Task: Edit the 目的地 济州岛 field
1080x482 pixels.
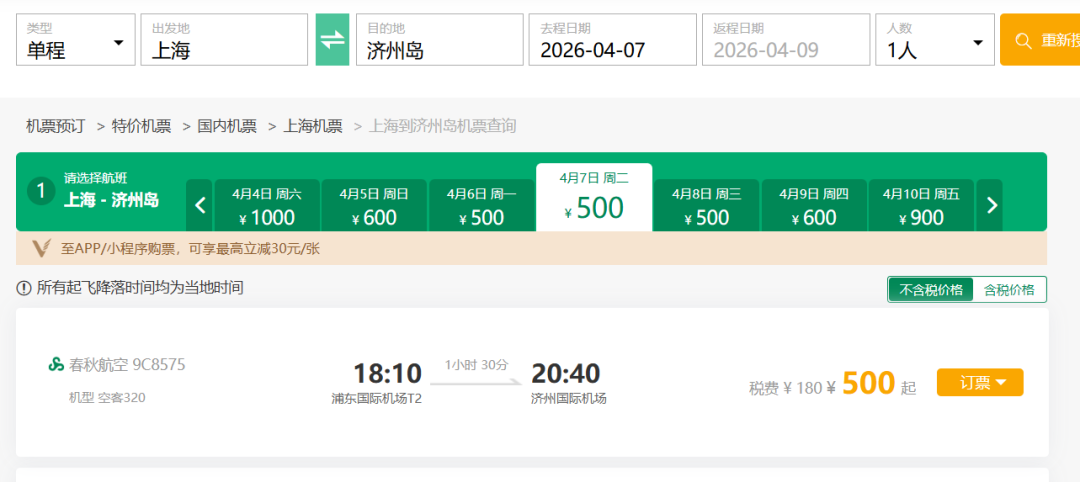Action: (x=439, y=40)
